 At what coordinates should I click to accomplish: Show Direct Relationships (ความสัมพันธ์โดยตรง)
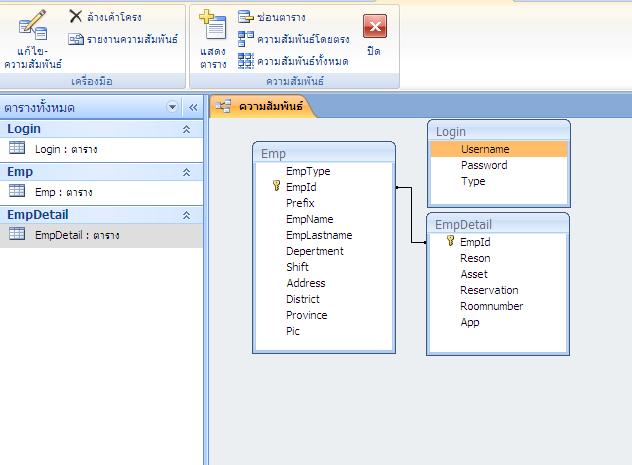[294, 39]
